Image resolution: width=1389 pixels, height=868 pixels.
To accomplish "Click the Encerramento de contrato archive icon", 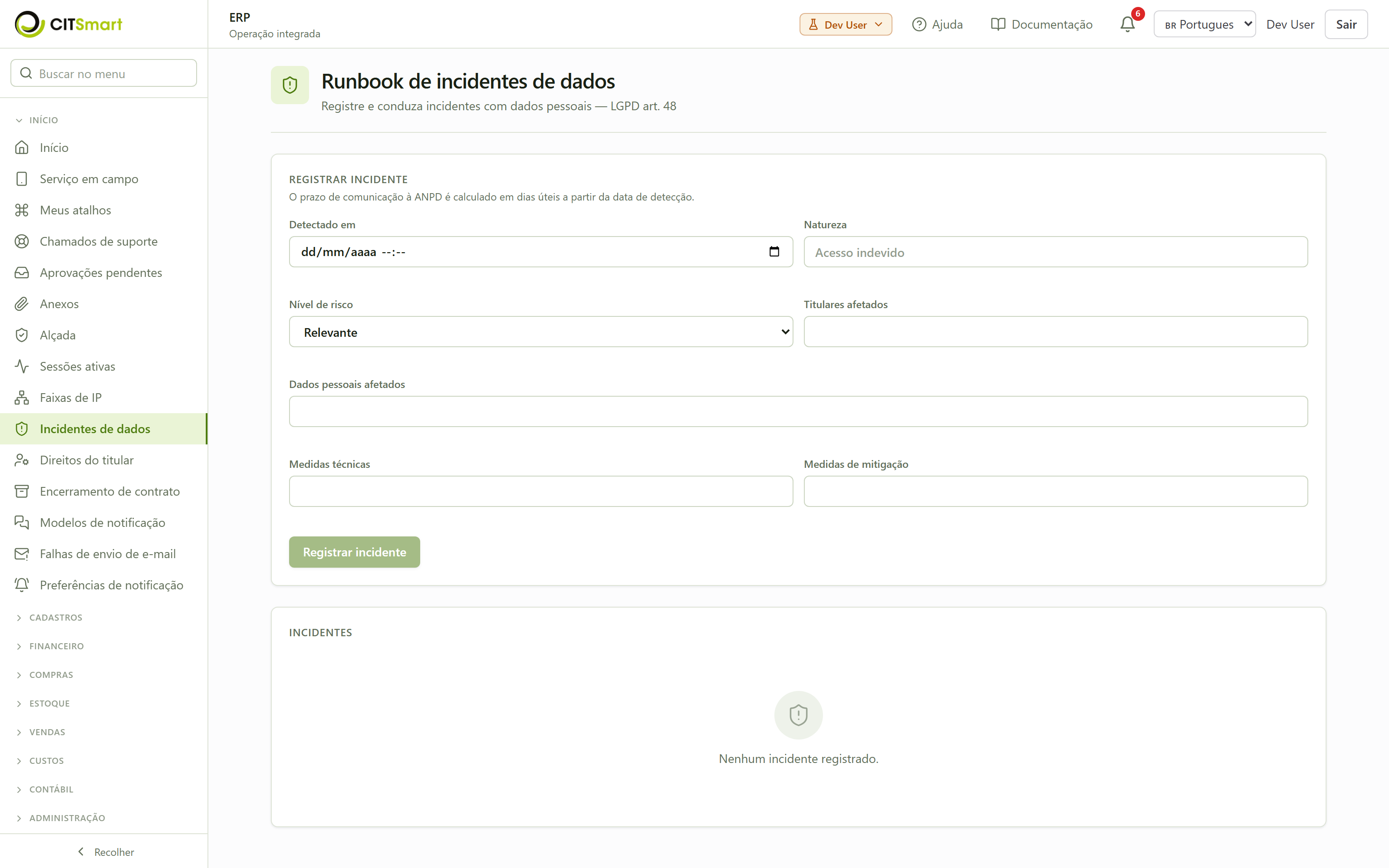I will [22, 491].
